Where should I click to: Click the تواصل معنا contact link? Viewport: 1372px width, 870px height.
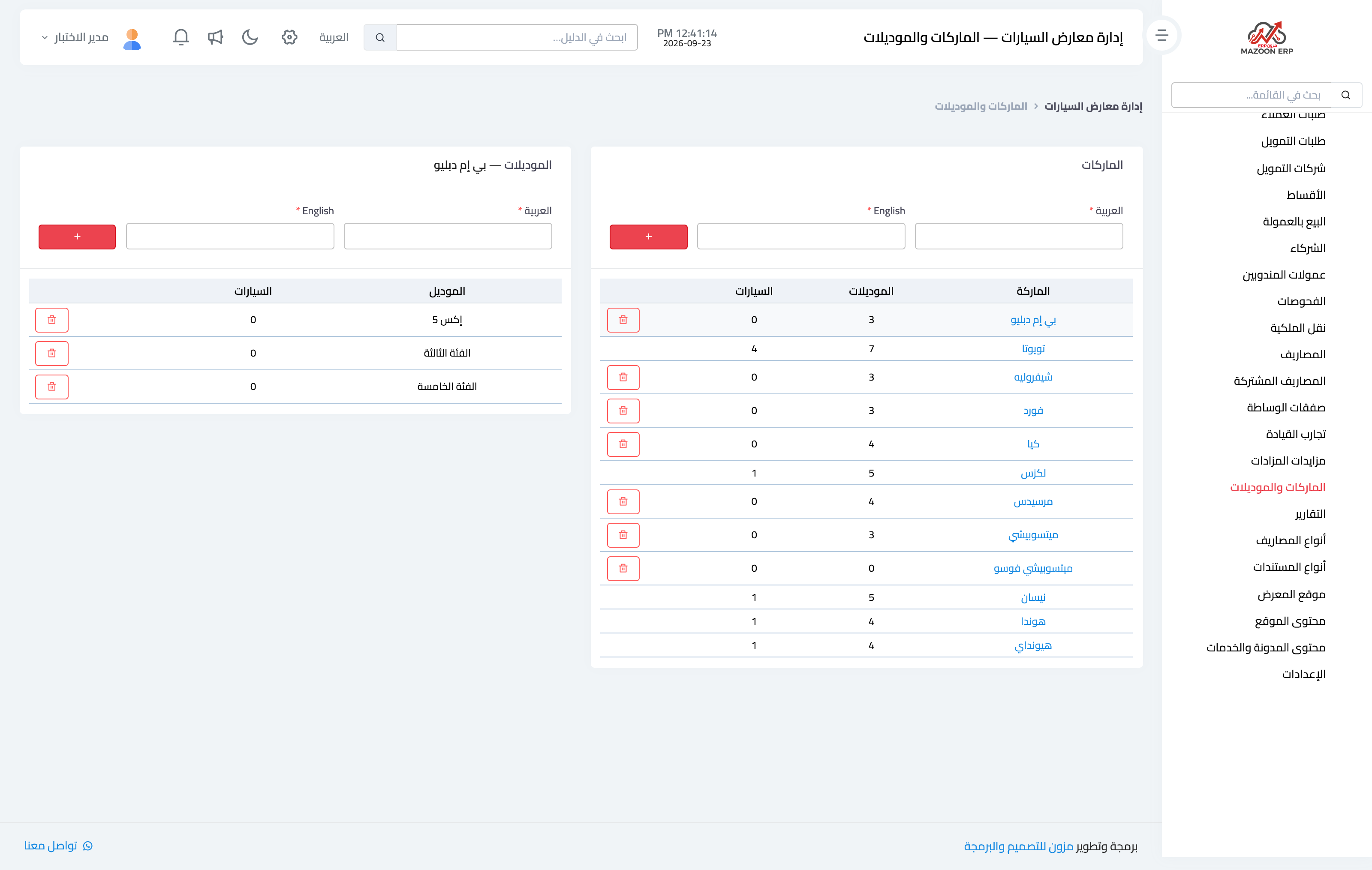pos(51,846)
